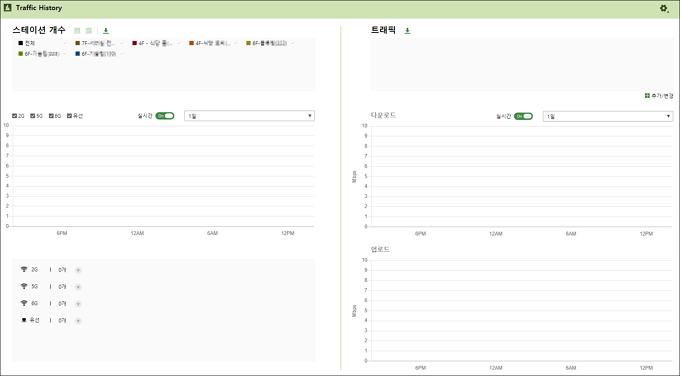Toggle the 유선 checkbox above the station chart
This screenshot has width=680, height=376.
[x=69, y=116]
